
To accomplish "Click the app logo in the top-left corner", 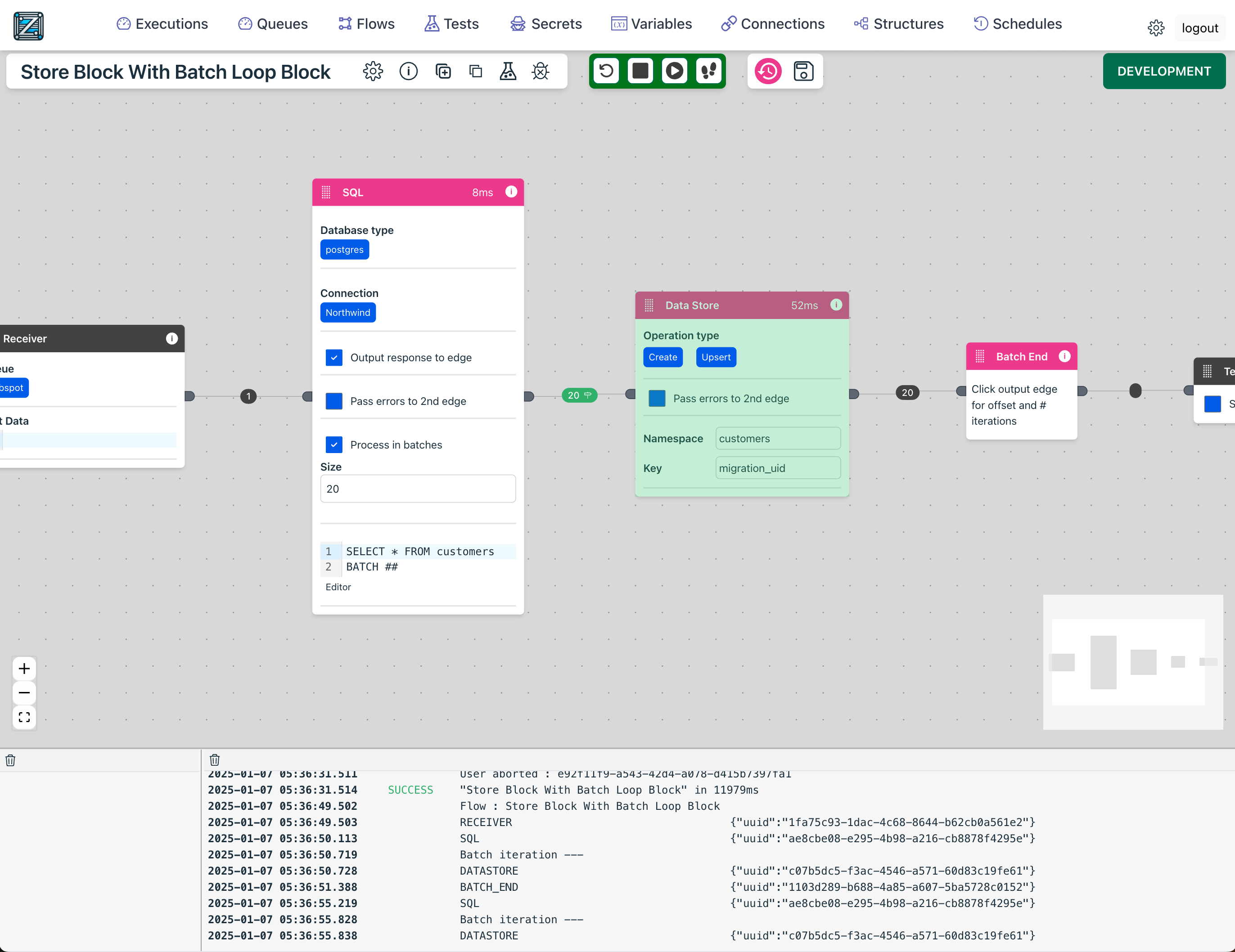I will [x=28, y=26].
